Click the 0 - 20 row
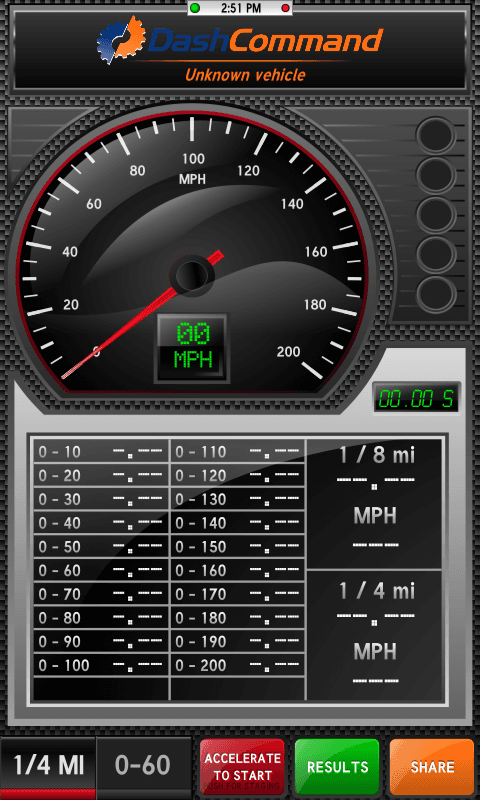Screen dimensions: 480x800 tap(100, 476)
